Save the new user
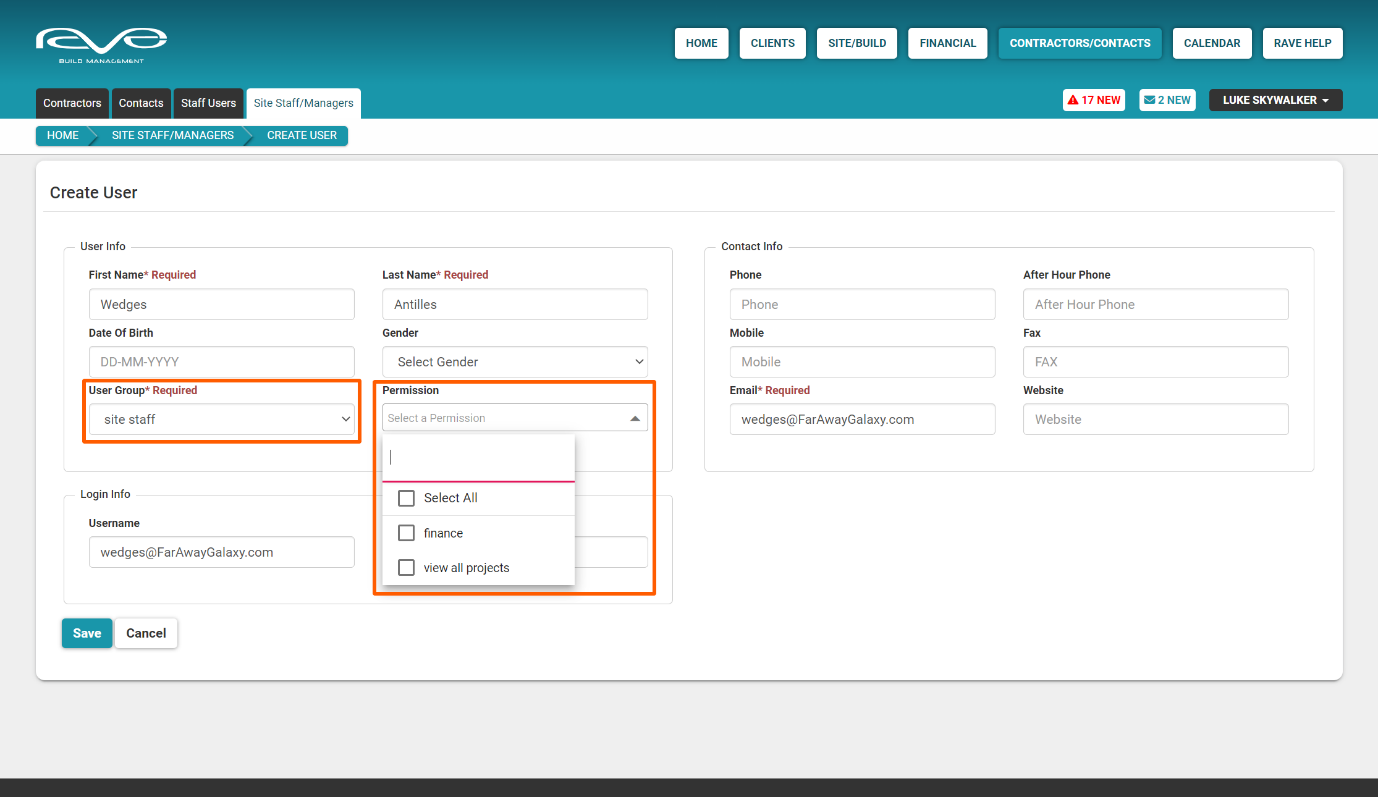1378x797 pixels. click(x=86, y=633)
